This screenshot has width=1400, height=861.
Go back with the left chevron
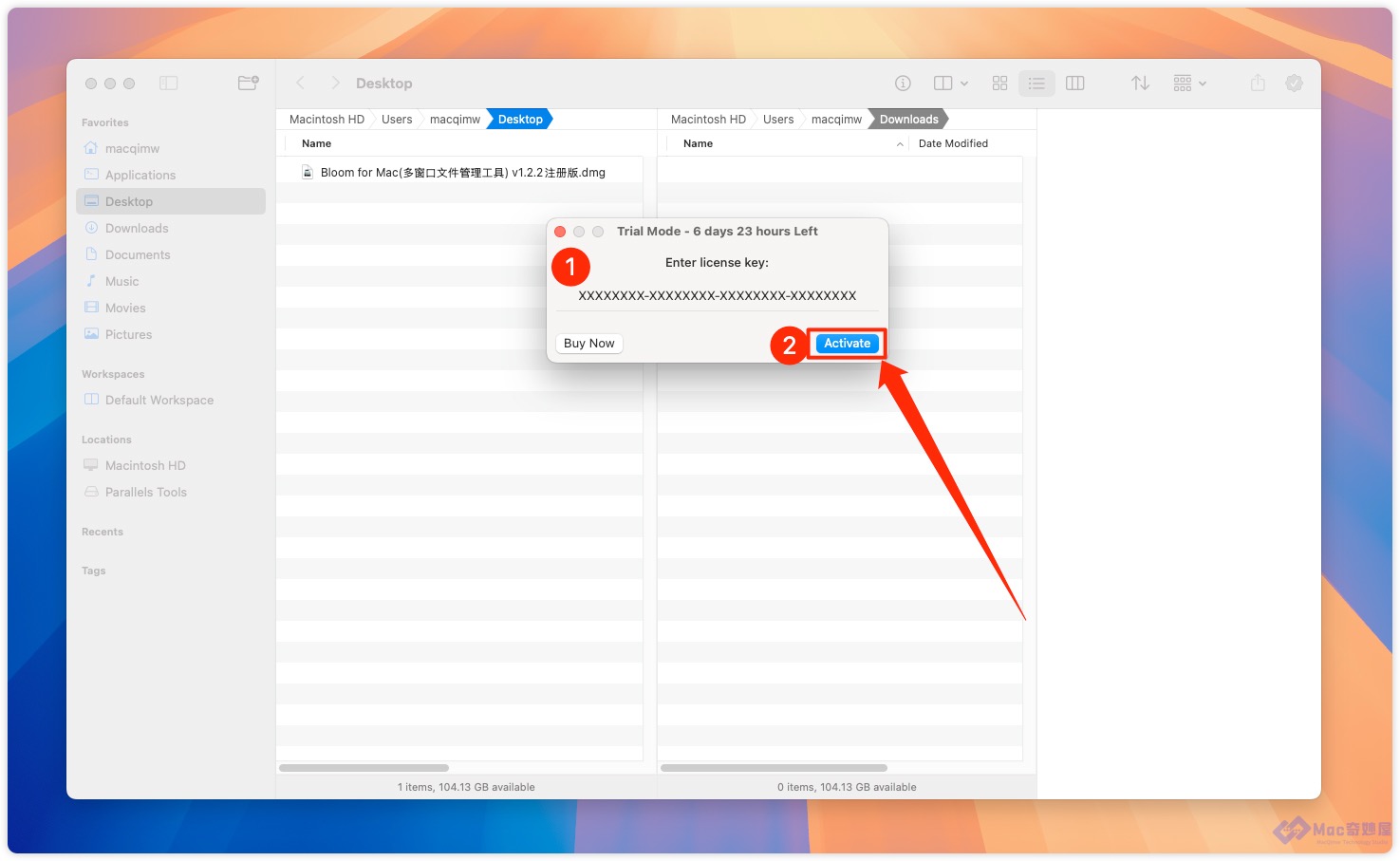[x=300, y=84]
